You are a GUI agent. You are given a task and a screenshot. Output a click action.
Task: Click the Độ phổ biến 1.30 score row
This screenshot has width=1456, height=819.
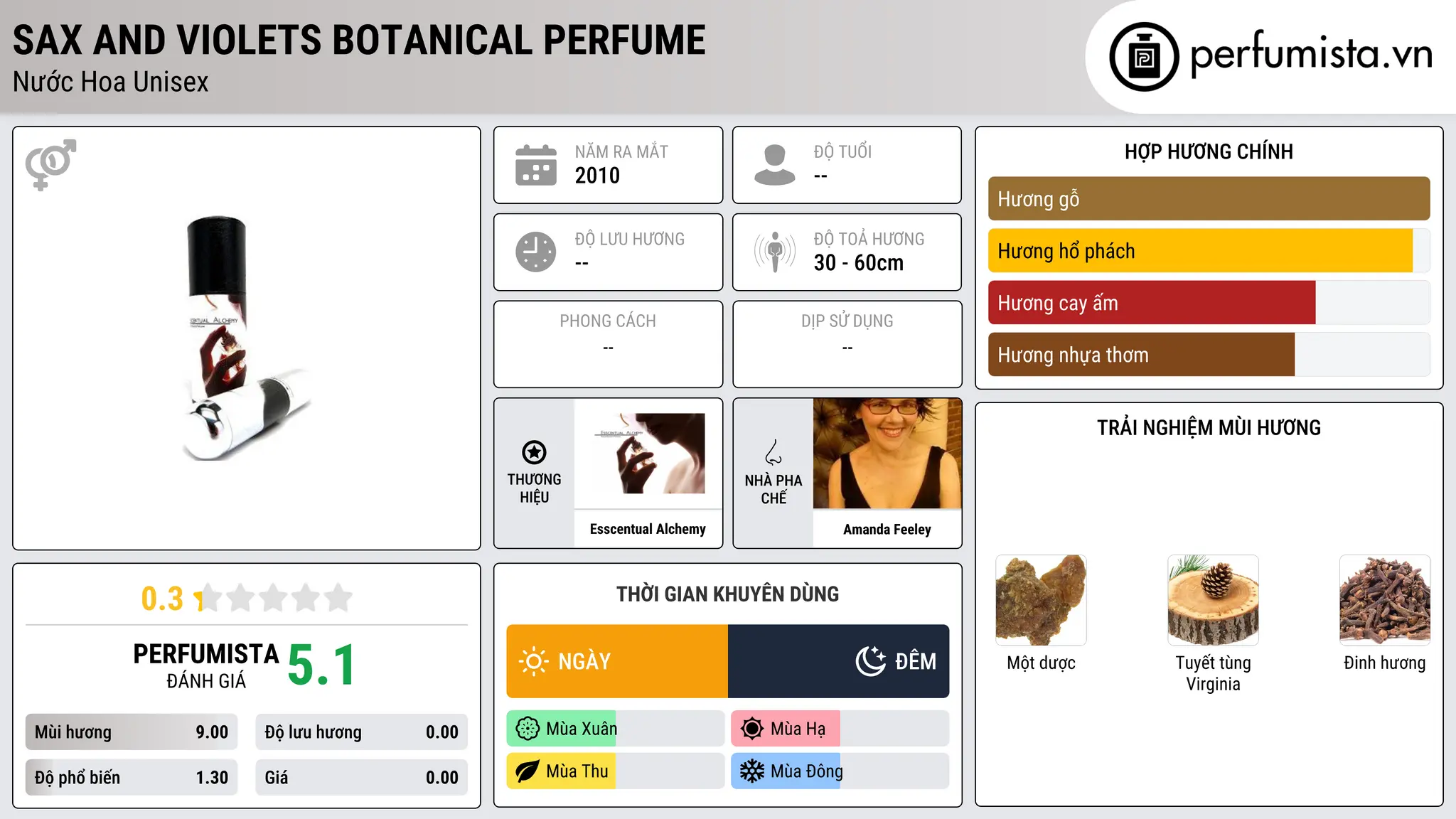(x=132, y=778)
